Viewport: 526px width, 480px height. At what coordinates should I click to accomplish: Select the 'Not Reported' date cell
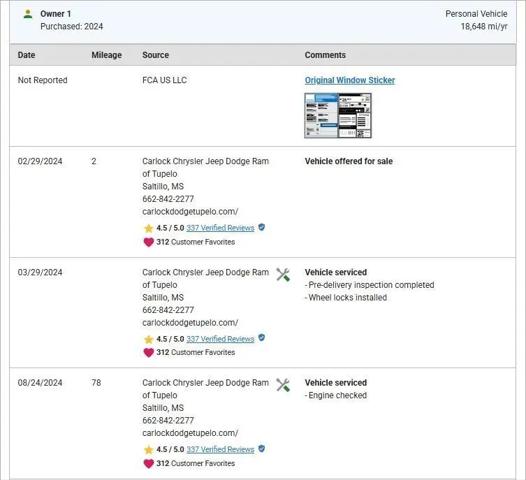(43, 80)
